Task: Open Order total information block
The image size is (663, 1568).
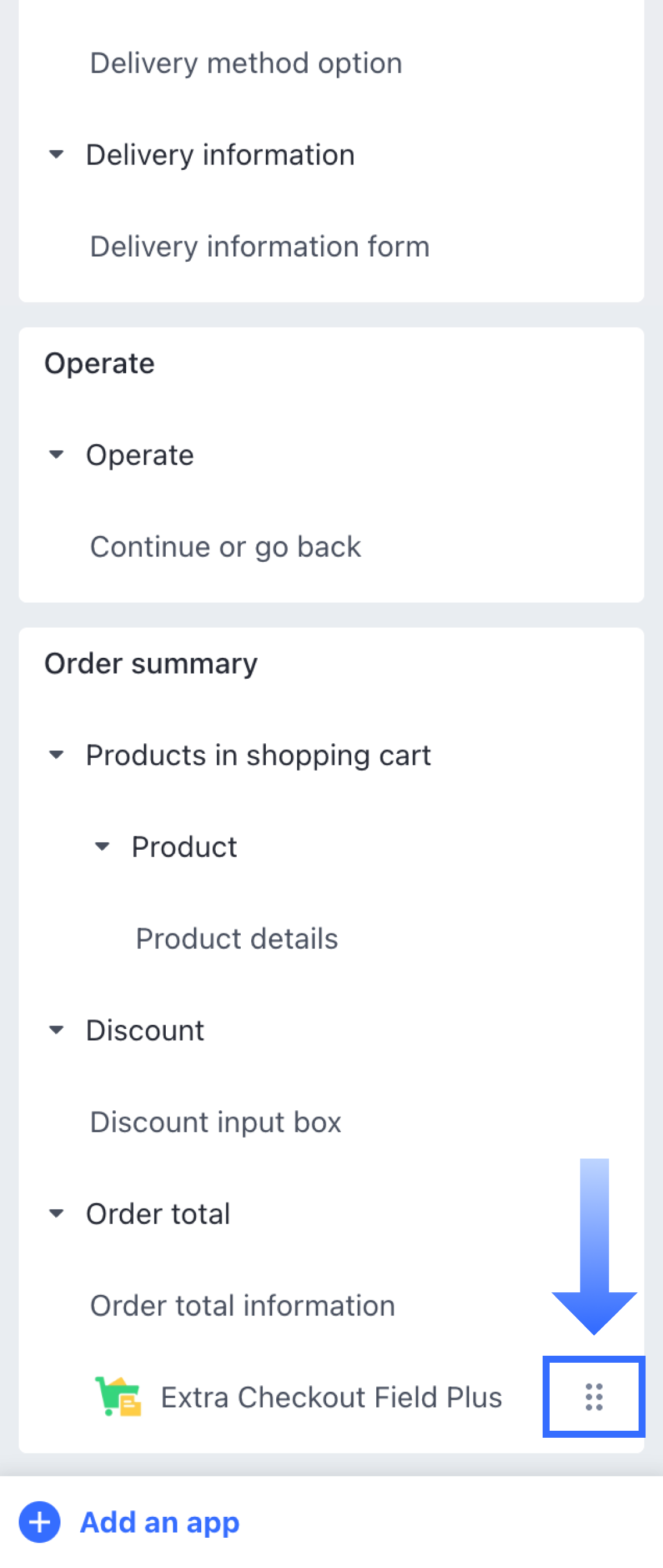Action: coord(243,1306)
